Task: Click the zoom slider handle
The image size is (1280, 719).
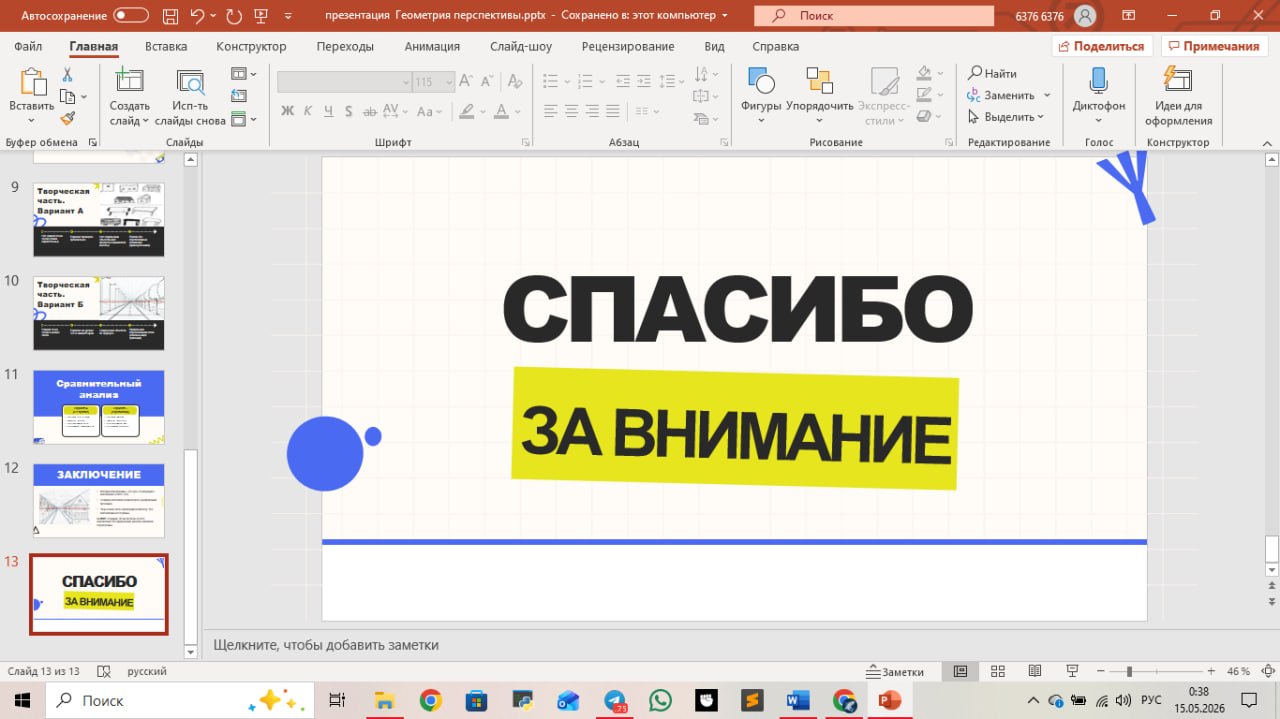Action: click(1129, 671)
